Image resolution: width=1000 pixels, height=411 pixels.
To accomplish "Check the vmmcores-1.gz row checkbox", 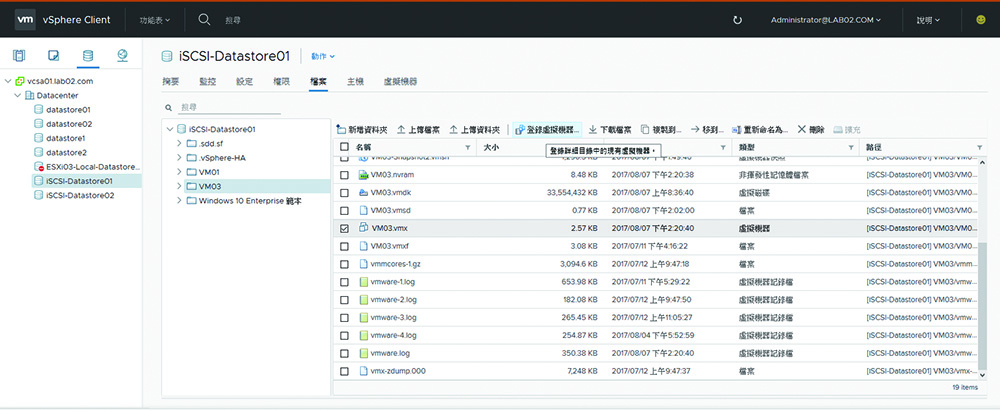I will 344,264.
